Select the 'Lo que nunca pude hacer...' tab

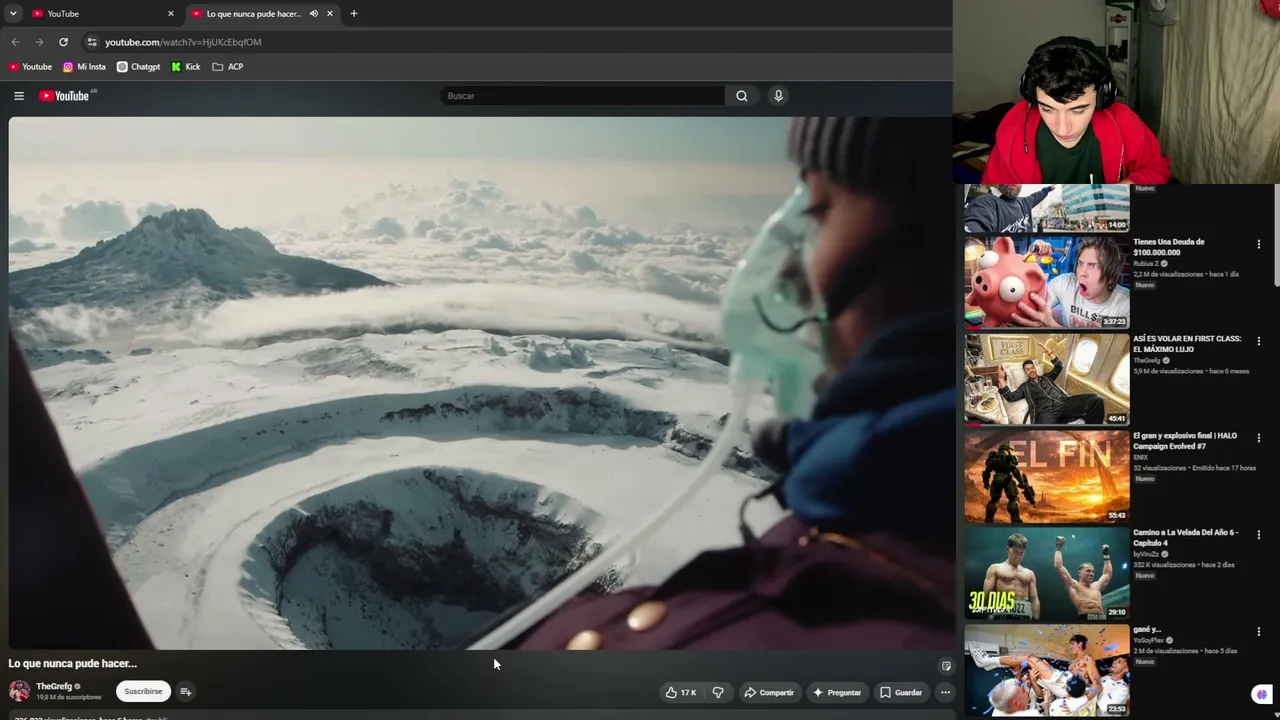(x=262, y=14)
